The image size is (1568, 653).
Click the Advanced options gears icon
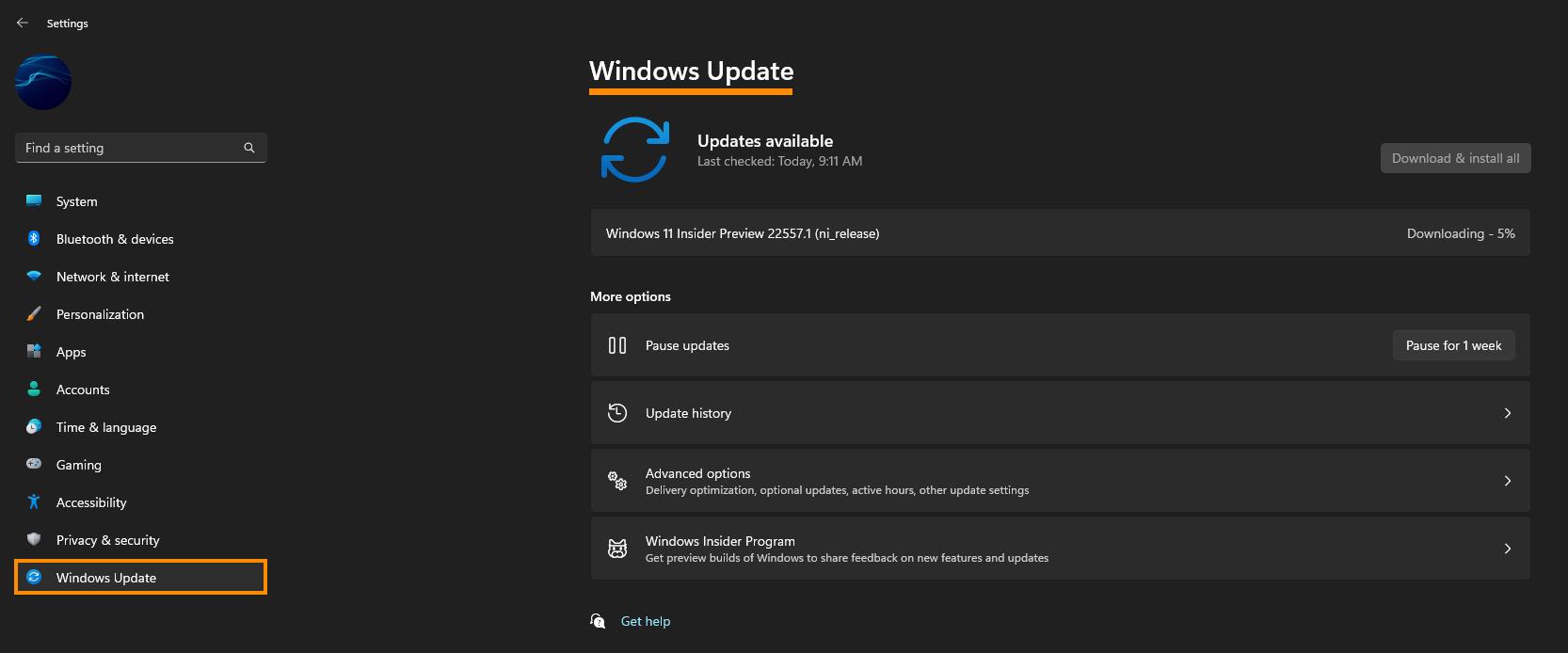(x=617, y=481)
